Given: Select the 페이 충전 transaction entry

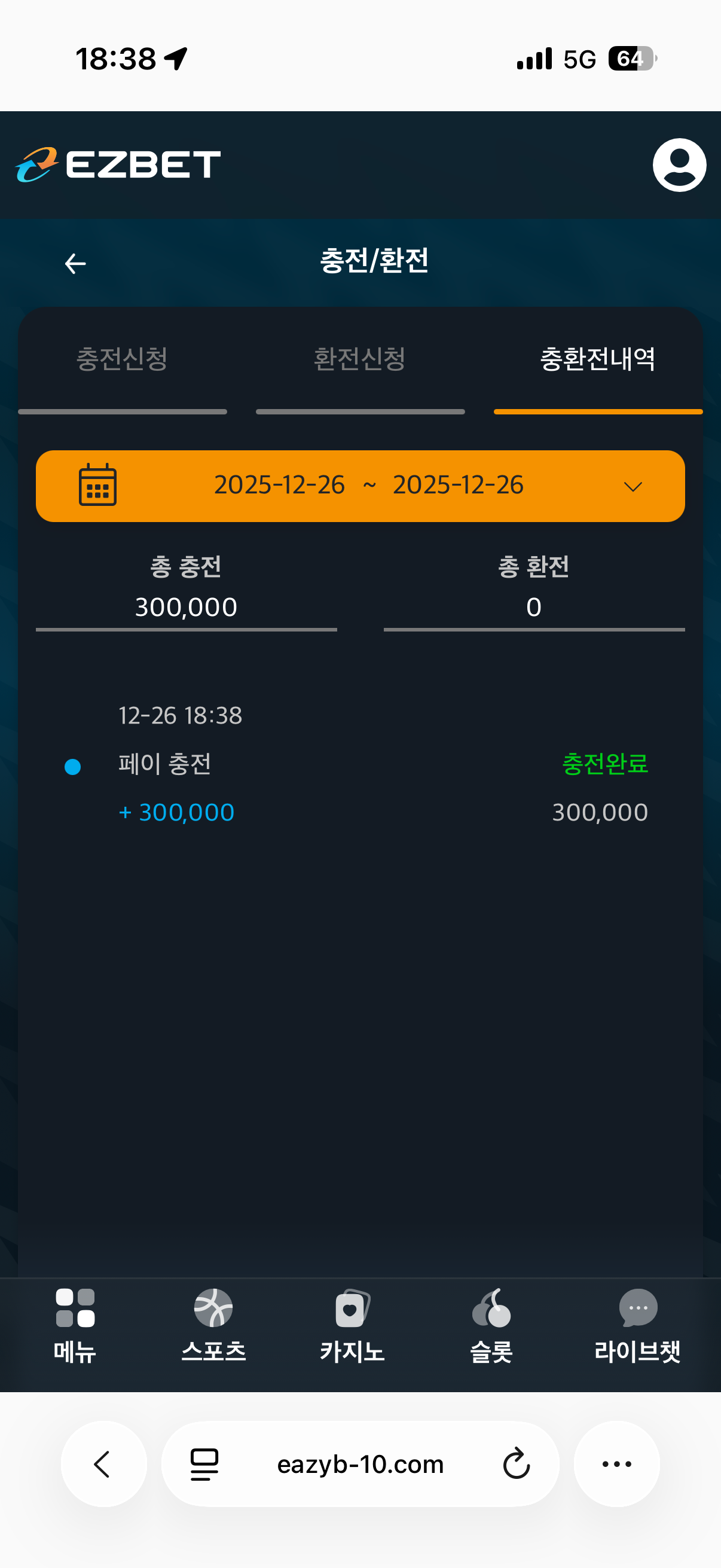Looking at the screenshot, I should [164, 764].
